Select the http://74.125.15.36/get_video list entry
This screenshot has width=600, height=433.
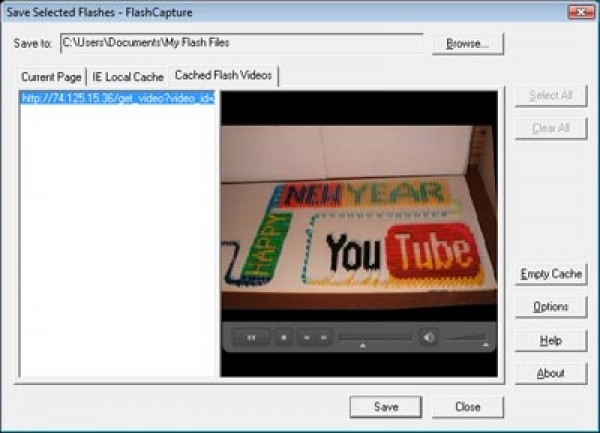[118, 98]
